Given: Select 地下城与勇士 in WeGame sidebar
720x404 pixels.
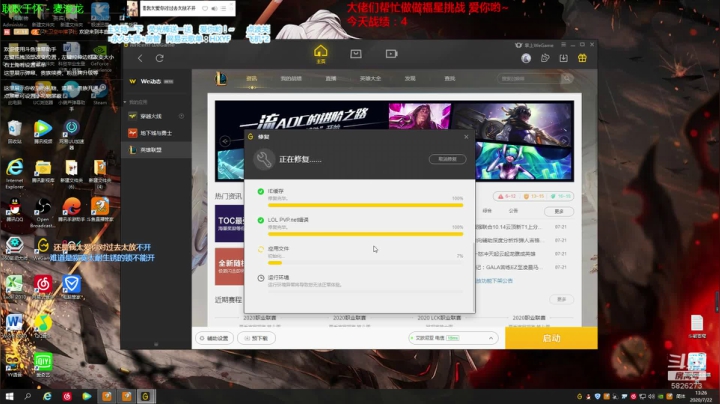Looking at the screenshot, I should pyautogui.click(x=156, y=133).
